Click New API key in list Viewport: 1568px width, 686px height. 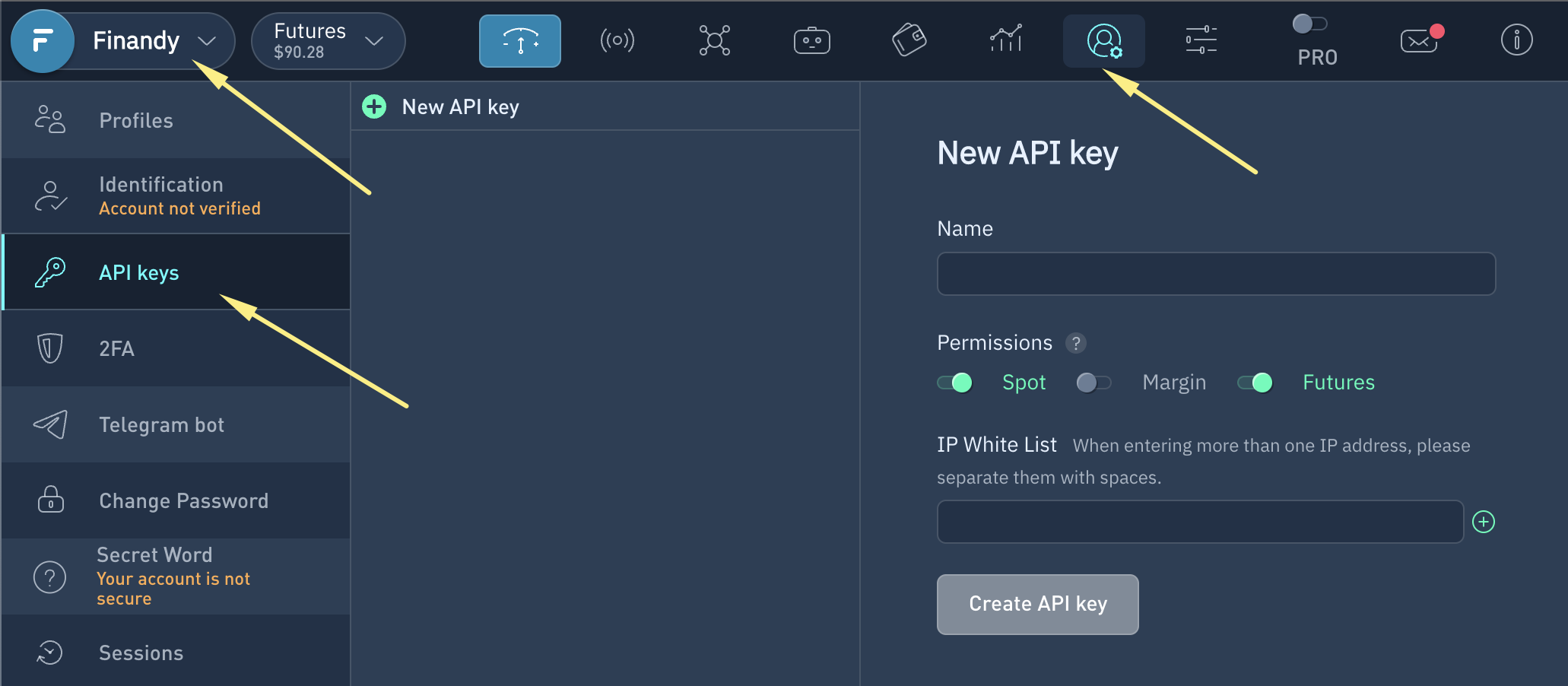click(x=459, y=107)
